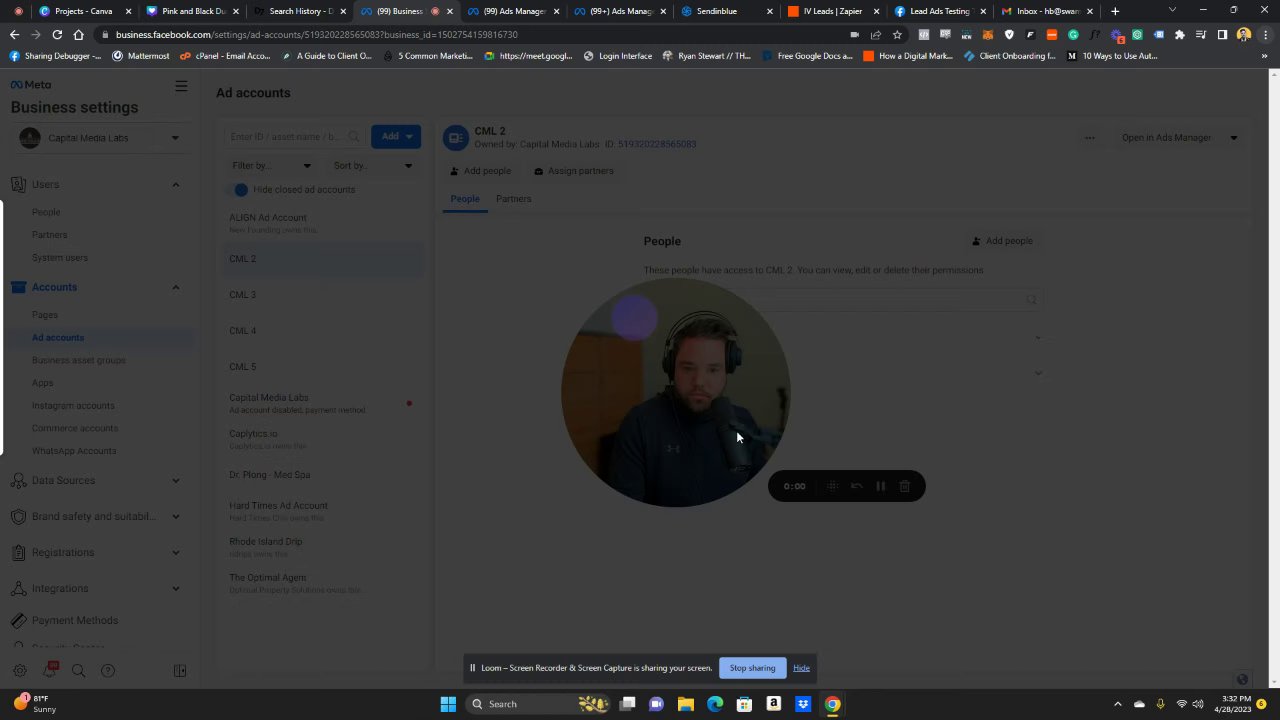This screenshot has height=720, width=1280.
Task: Open Business settings gear icon at sidebar bottom
Action: (x=19, y=671)
